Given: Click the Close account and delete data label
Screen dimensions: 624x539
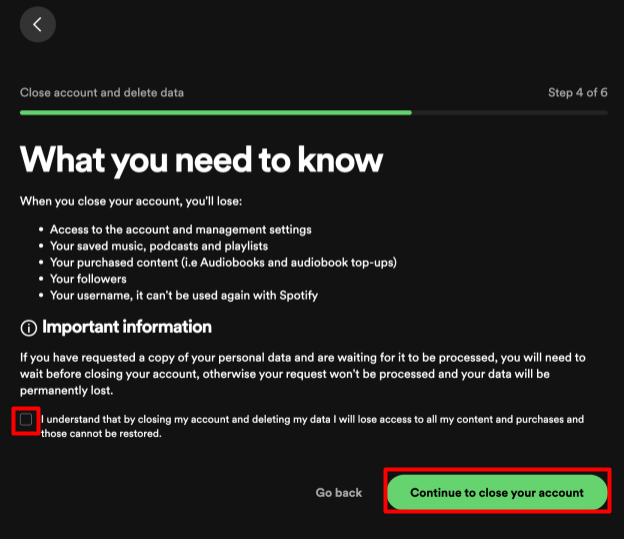Looking at the screenshot, I should pos(102,93).
